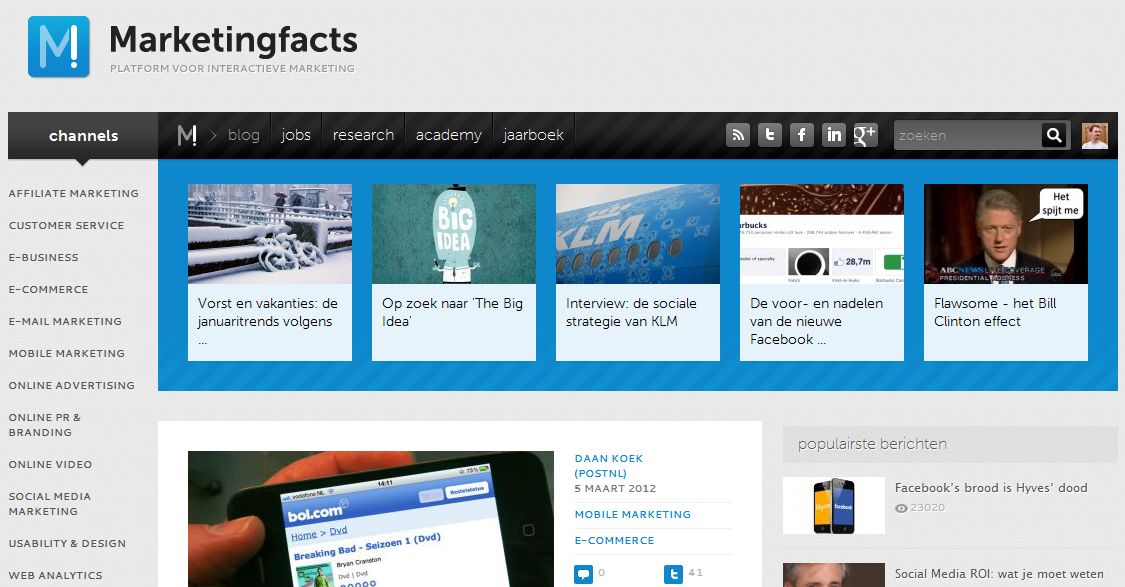Go to the academy section
Image resolution: width=1125 pixels, height=587 pixels.
click(448, 135)
